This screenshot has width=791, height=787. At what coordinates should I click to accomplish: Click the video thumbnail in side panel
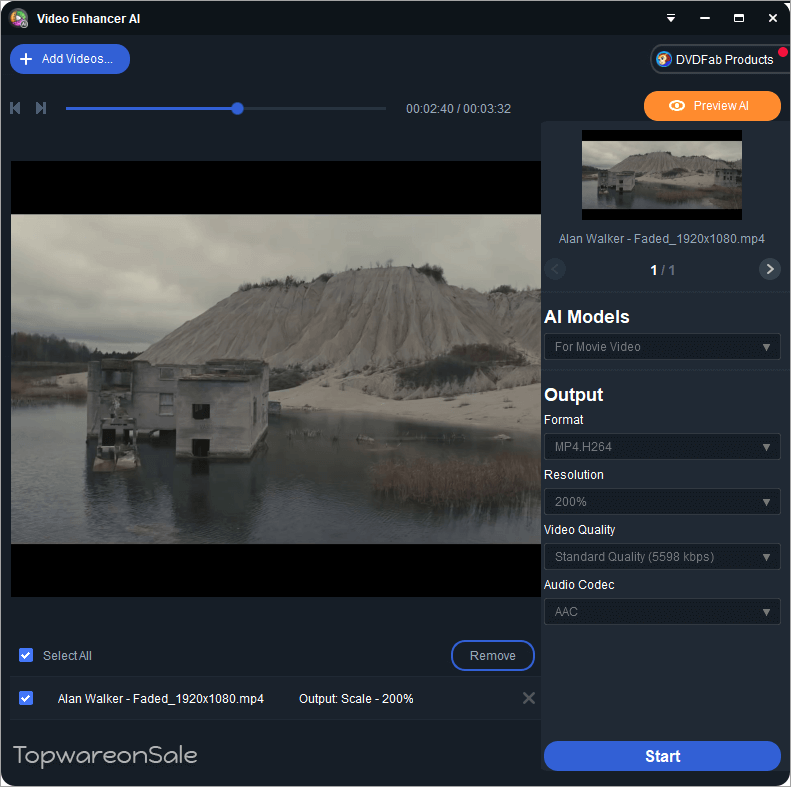pyautogui.click(x=661, y=175)
